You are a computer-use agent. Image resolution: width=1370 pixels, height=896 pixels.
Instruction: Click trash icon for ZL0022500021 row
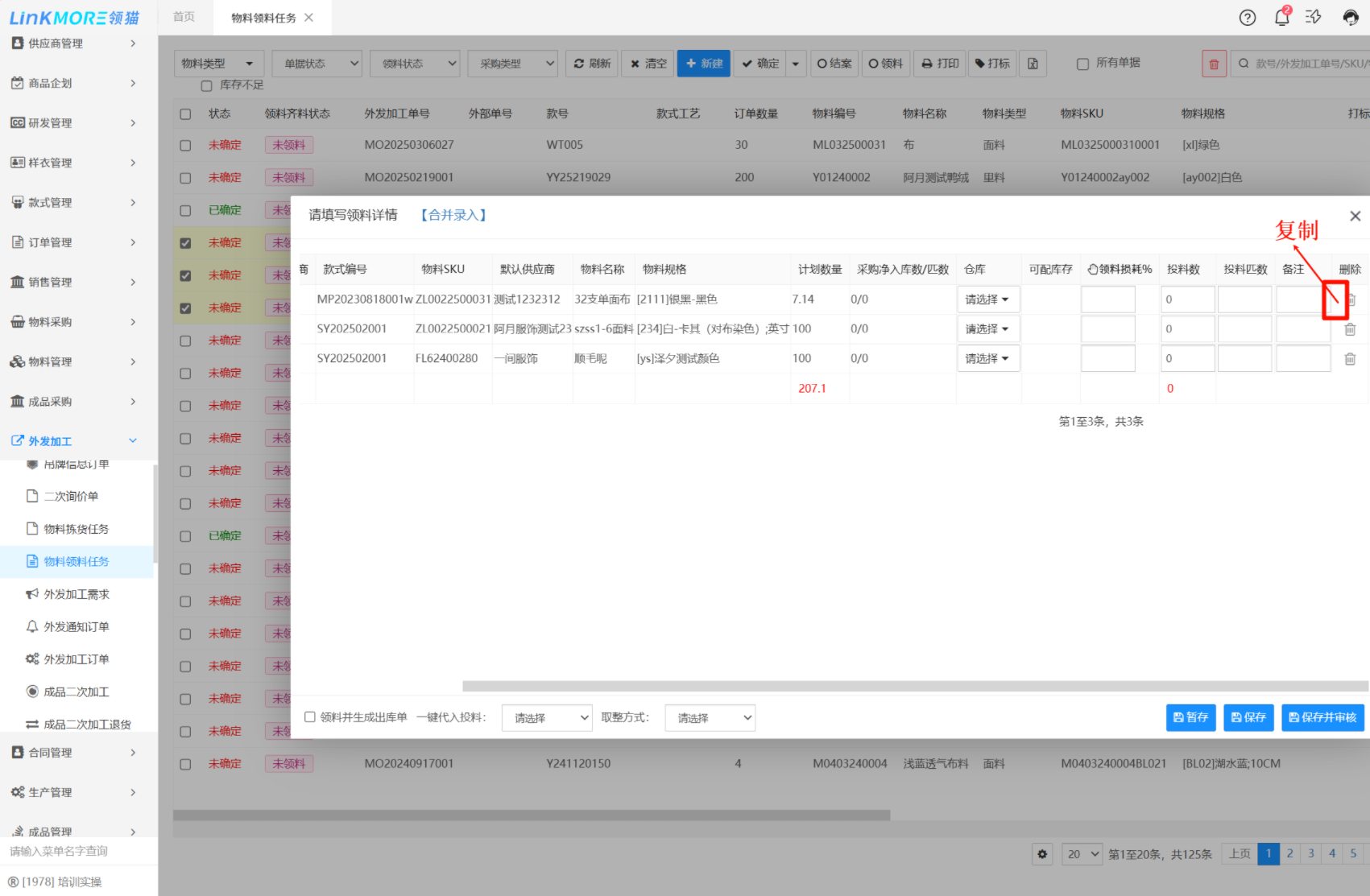[1350, 329]
